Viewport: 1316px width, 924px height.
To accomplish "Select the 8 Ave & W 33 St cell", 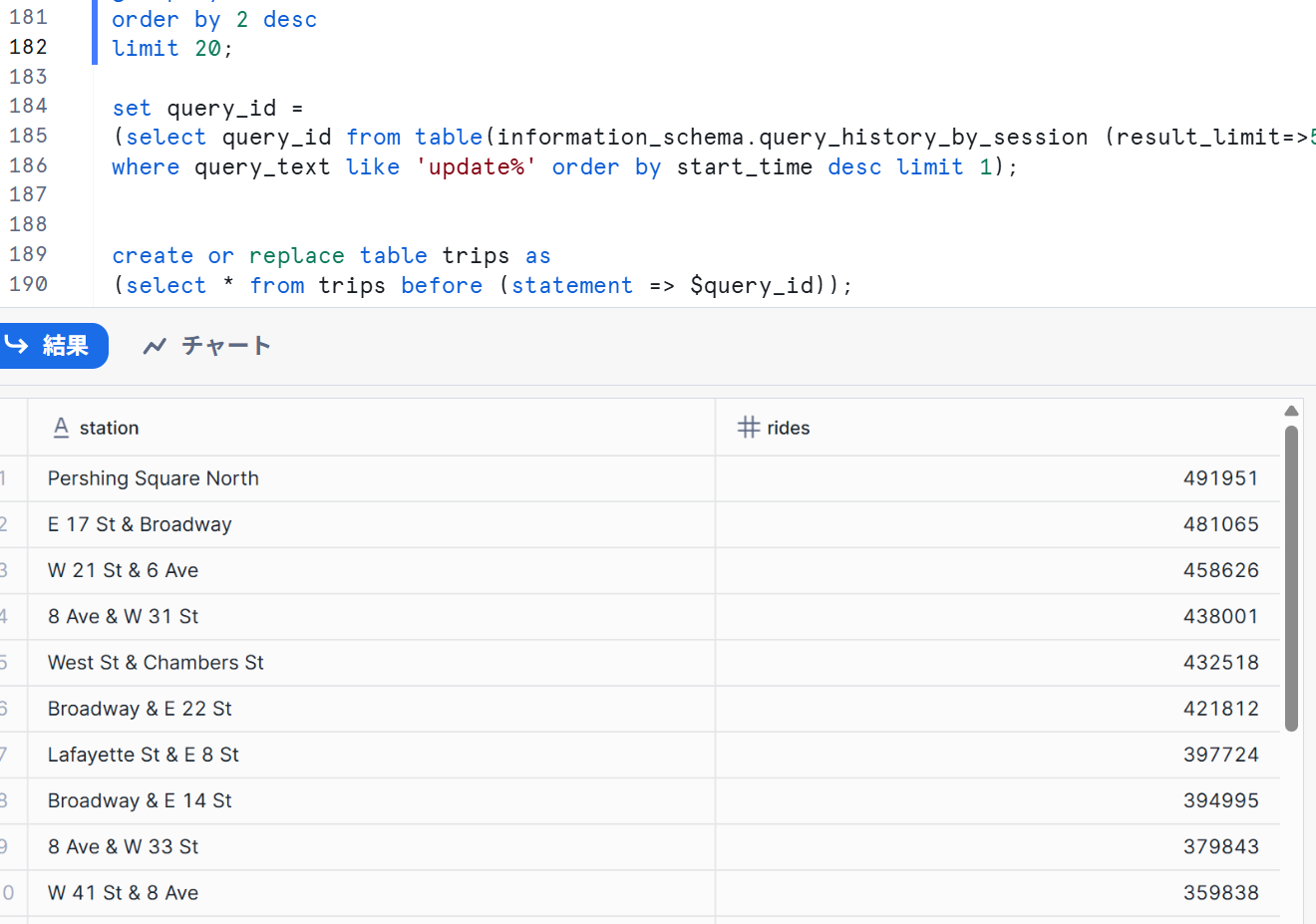I will click(371, 846).
